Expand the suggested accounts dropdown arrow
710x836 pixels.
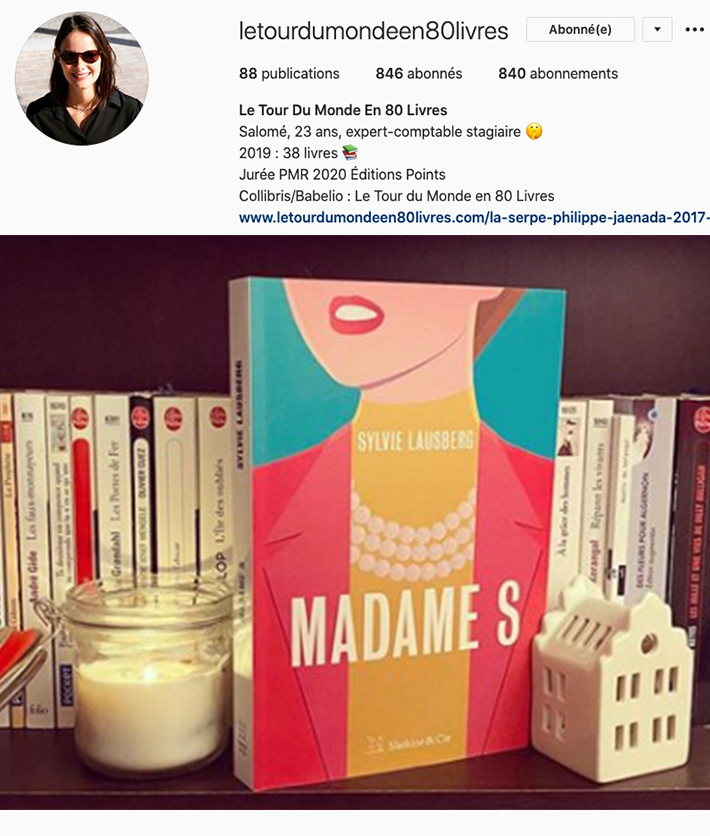point(657,29)
